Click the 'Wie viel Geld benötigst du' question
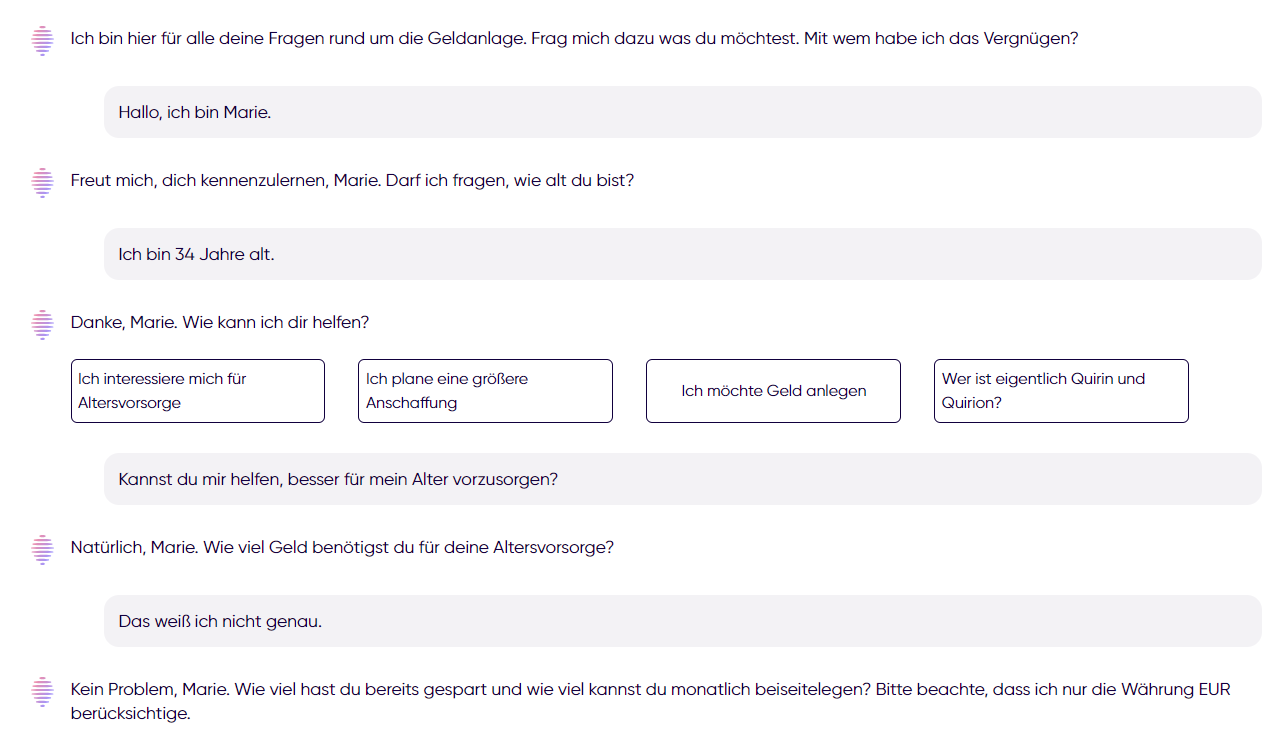 coord(342,548)
